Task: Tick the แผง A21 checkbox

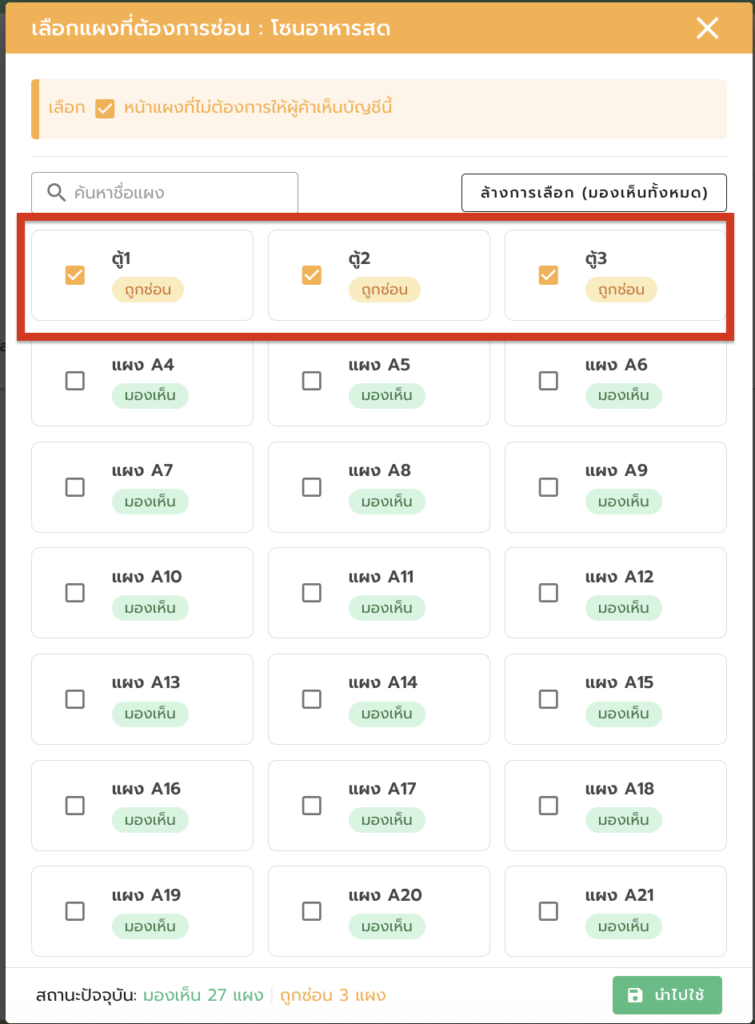Action: [x=548, y=911]
